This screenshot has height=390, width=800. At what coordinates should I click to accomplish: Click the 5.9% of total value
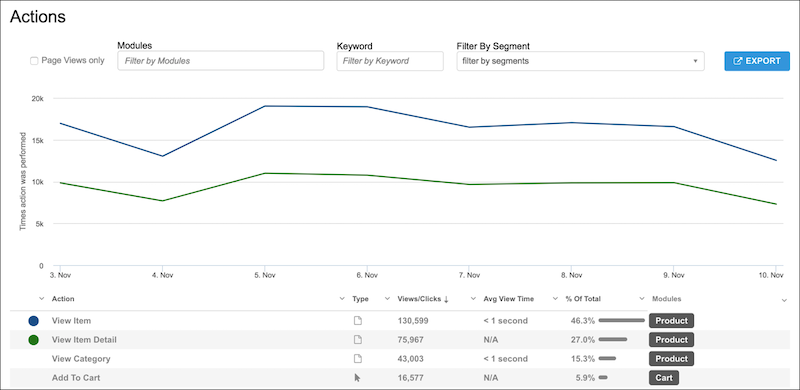586,378
